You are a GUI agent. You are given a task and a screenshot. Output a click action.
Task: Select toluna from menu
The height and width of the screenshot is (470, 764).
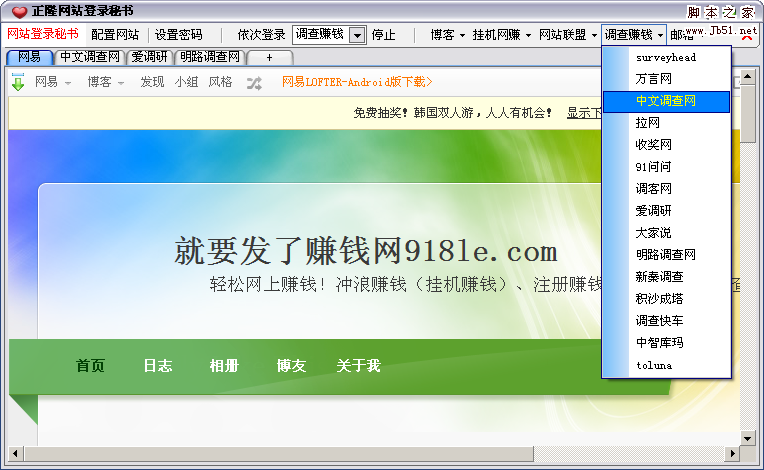tap(666, 365)
